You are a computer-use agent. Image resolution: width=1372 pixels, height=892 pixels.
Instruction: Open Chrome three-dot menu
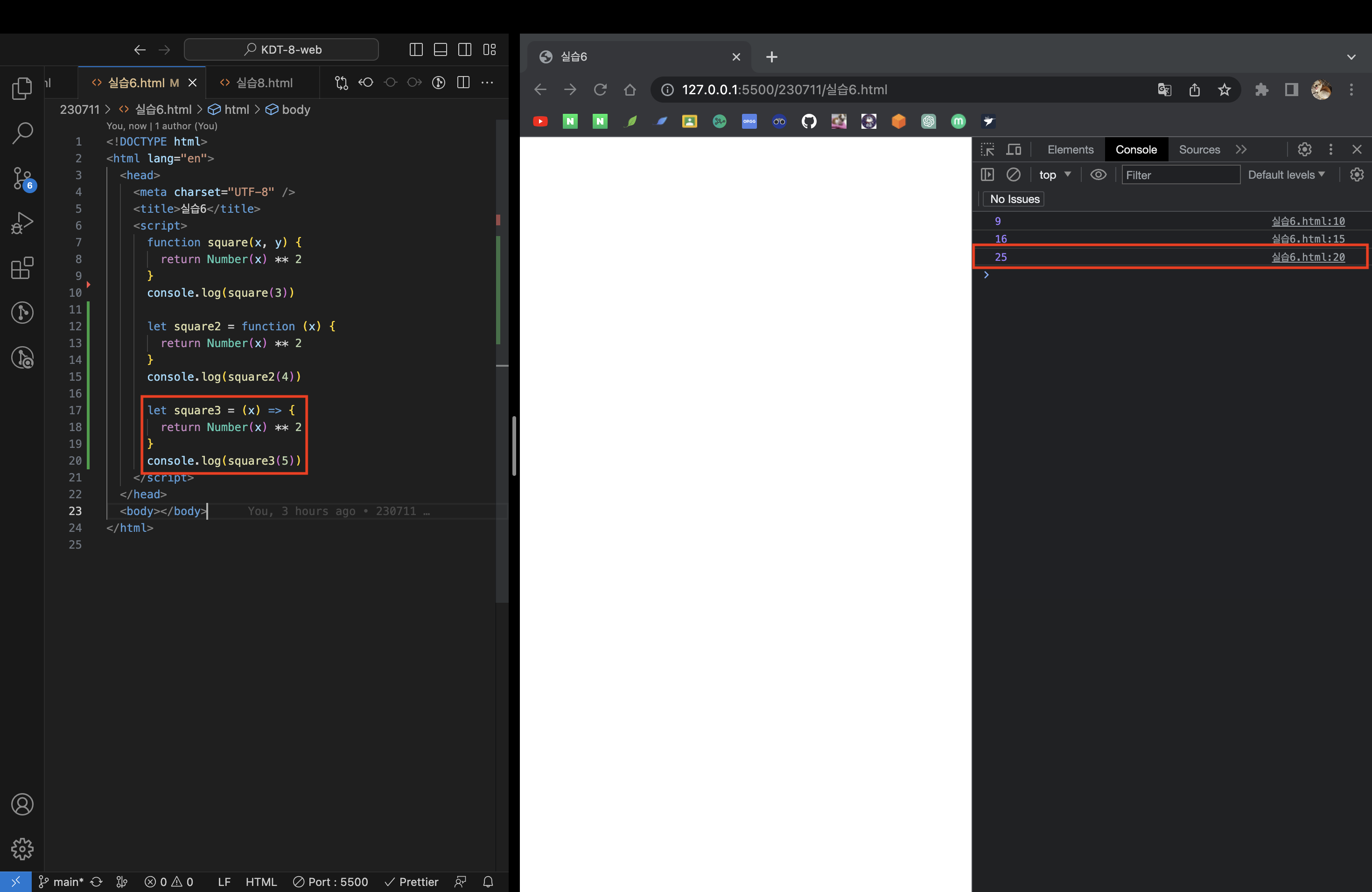(x=1351, y=89)
